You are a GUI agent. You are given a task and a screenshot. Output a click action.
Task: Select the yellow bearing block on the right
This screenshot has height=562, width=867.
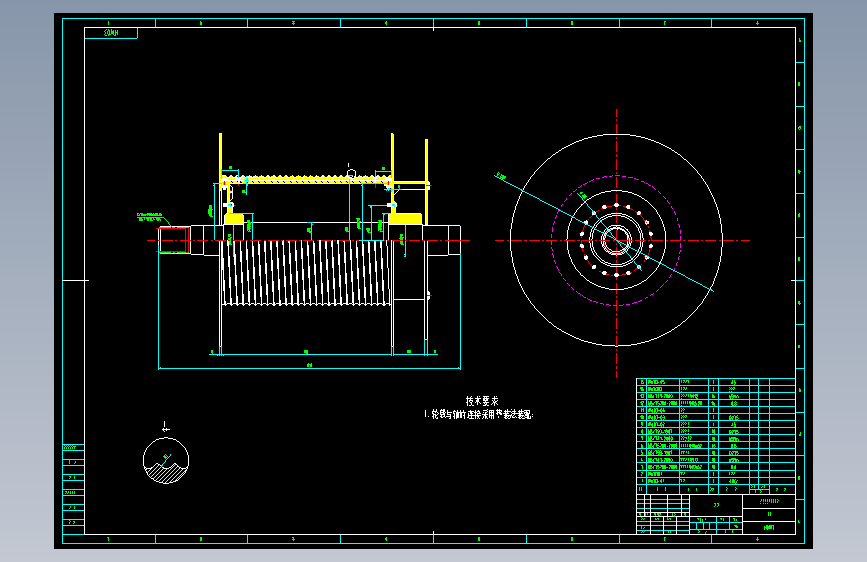[x=405, y=219]
